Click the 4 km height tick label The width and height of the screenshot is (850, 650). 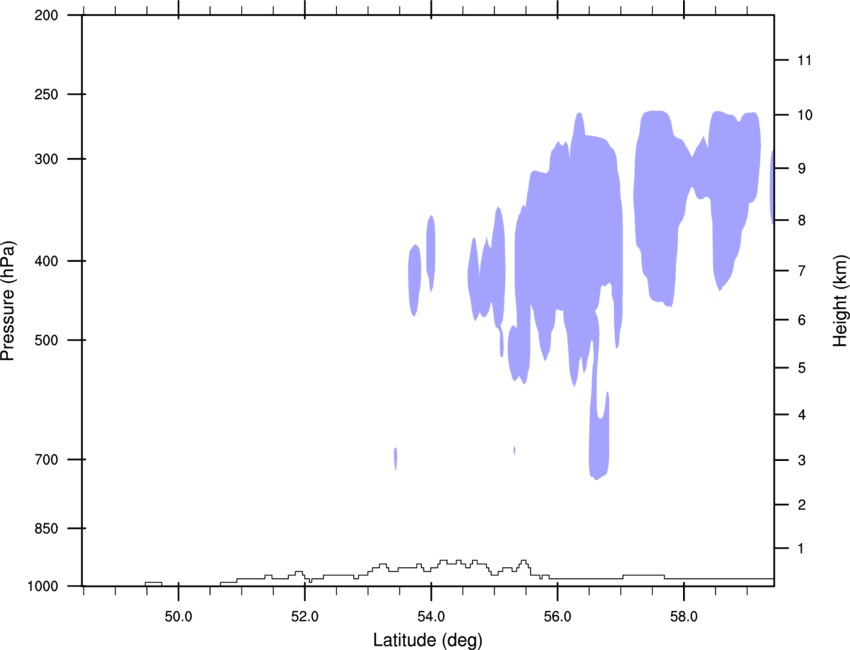point(802,415)
